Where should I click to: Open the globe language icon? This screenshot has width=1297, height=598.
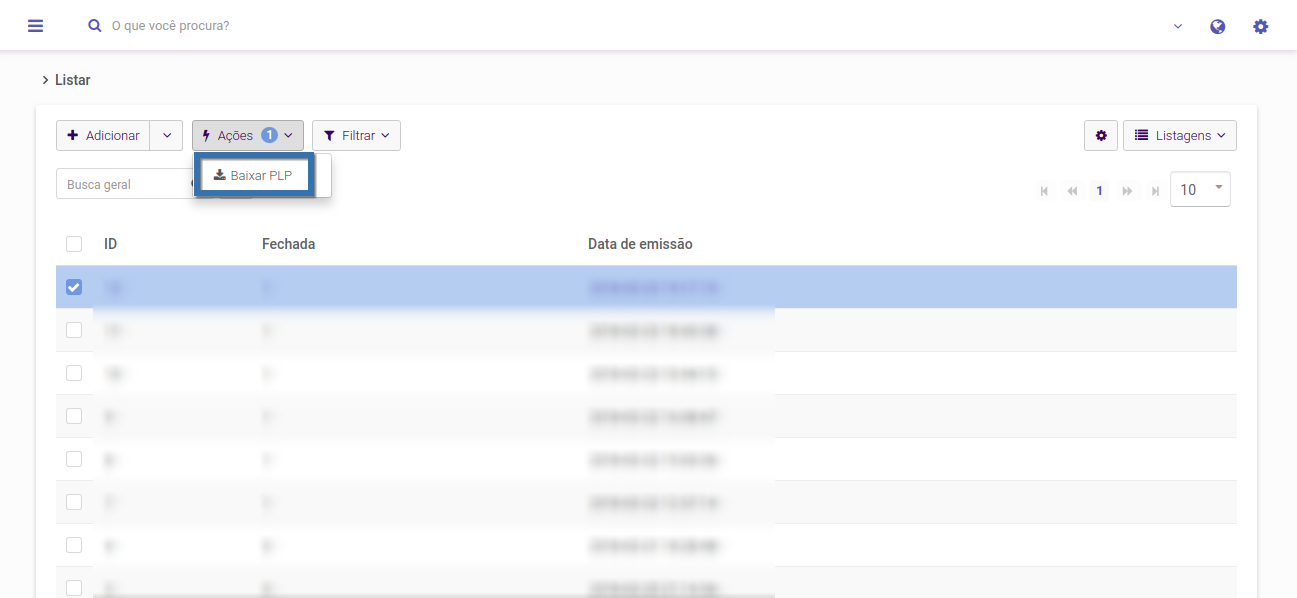(1218, 27)
